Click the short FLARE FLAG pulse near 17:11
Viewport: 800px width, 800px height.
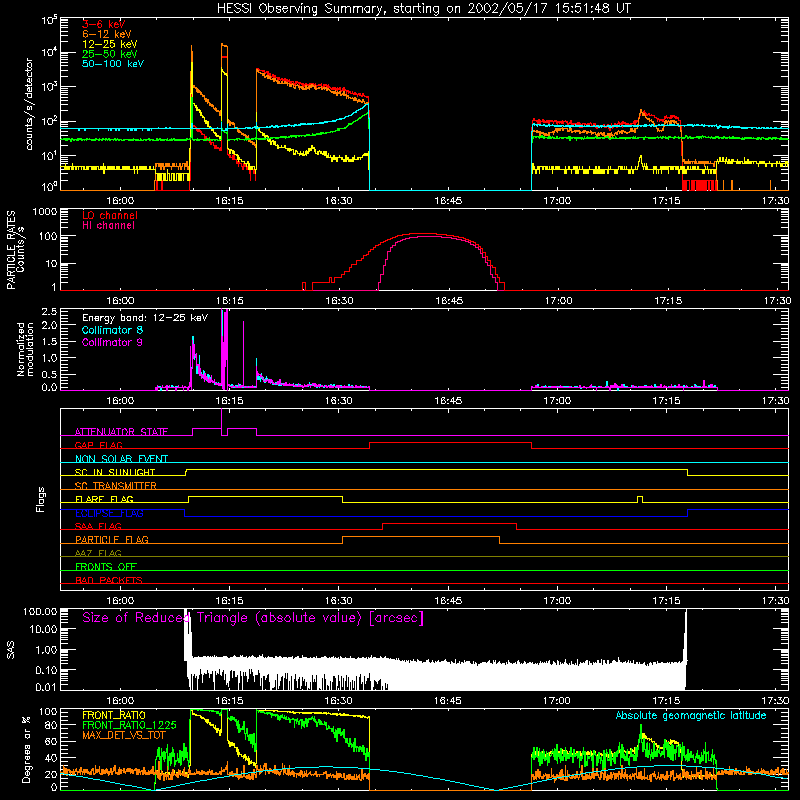click(x=640, y=498)
